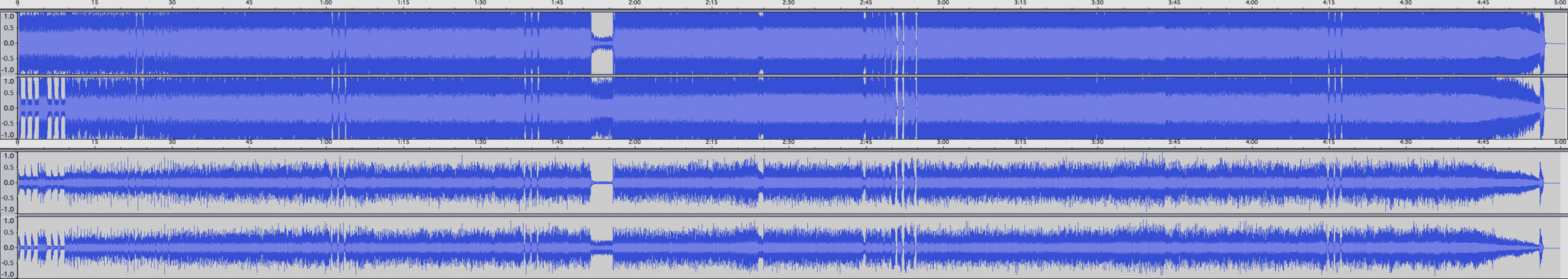Click the 4:45 mark on second timeline ruler
The height and width of the screenshot is (279, 1568).
(x=1483, y=142)
